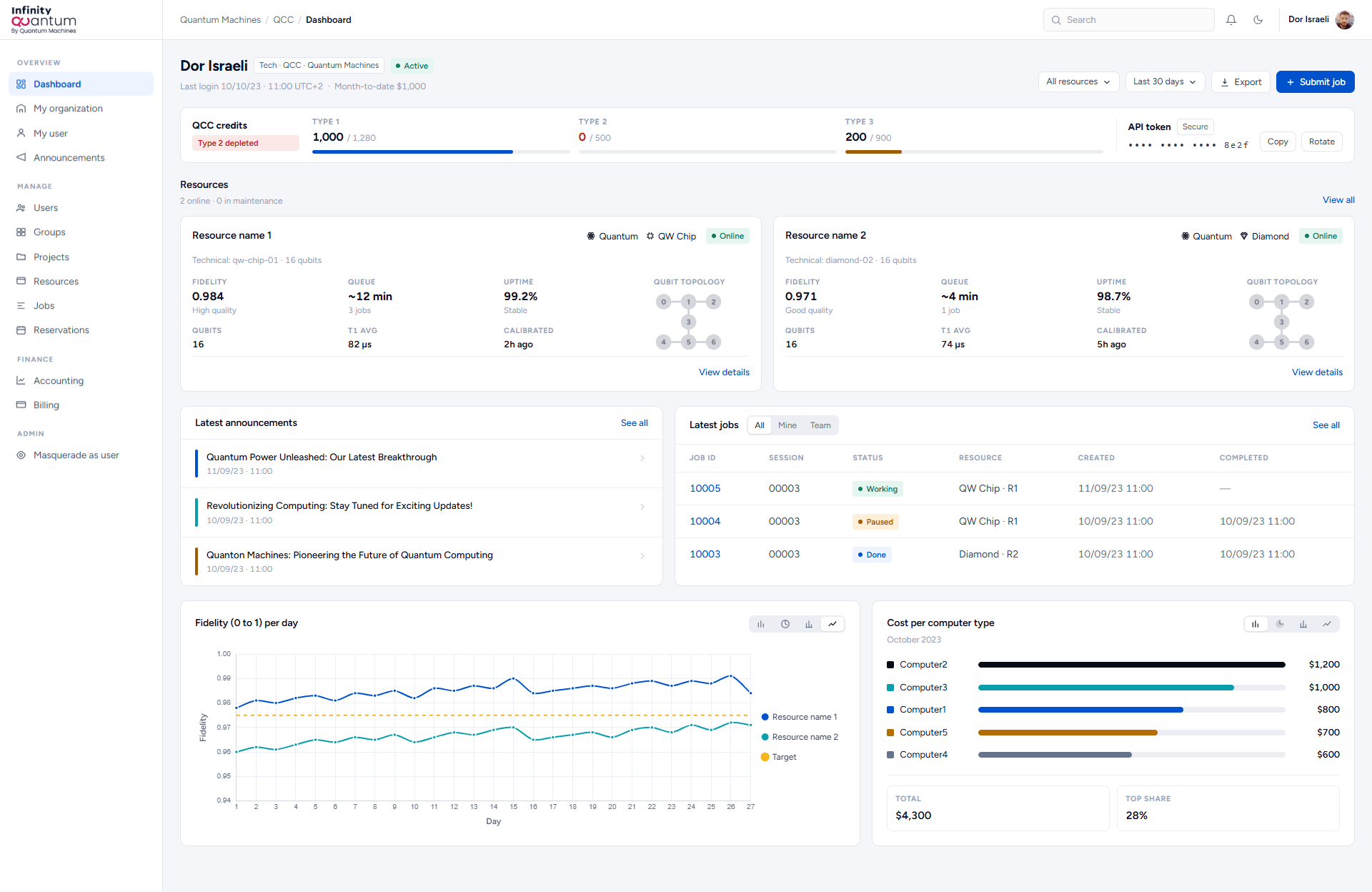This screenshot has width=1372, height=892.
Task: Open View all resources link
Action: coord(1338,200)
